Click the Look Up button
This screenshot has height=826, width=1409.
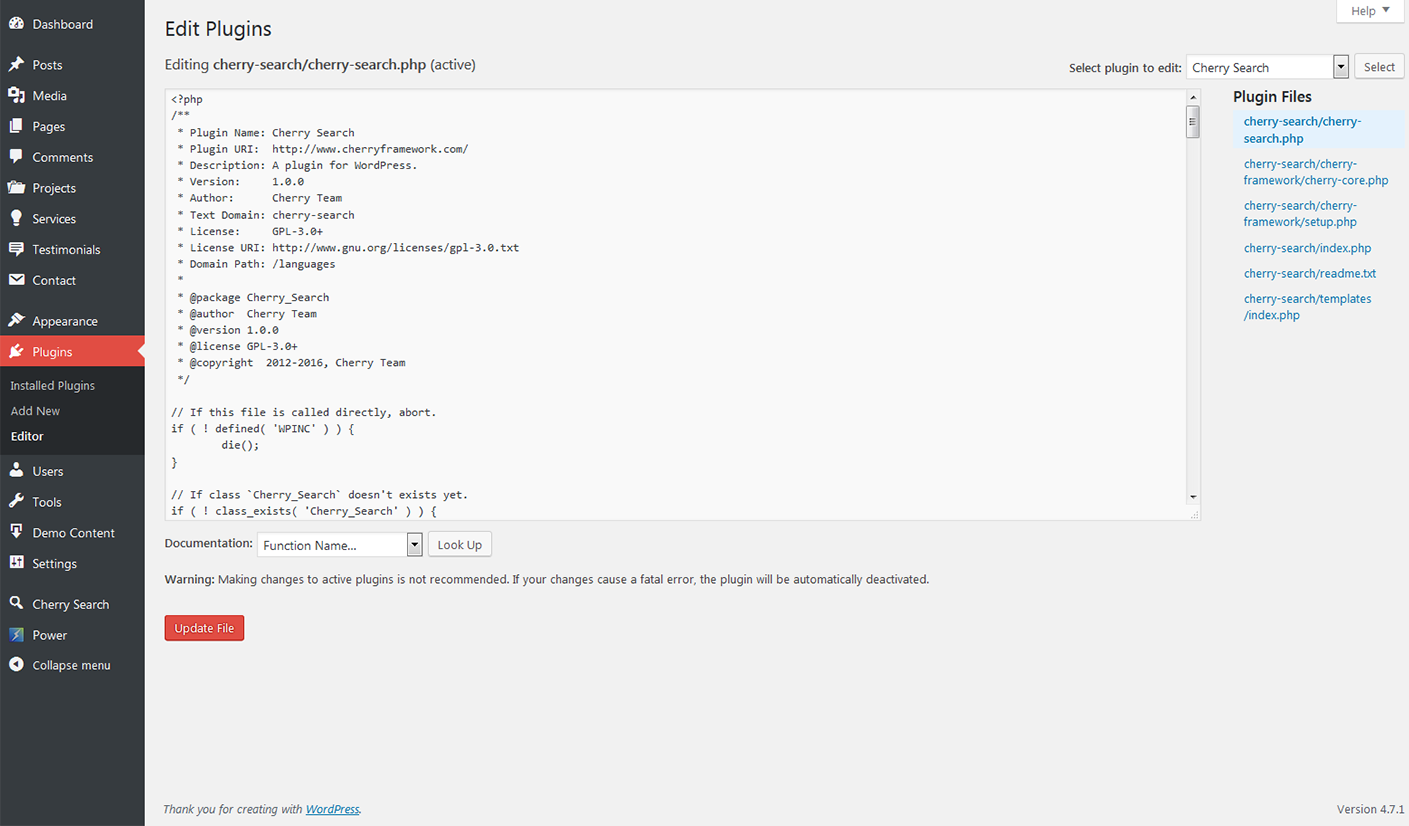click(x=460, y=545)
